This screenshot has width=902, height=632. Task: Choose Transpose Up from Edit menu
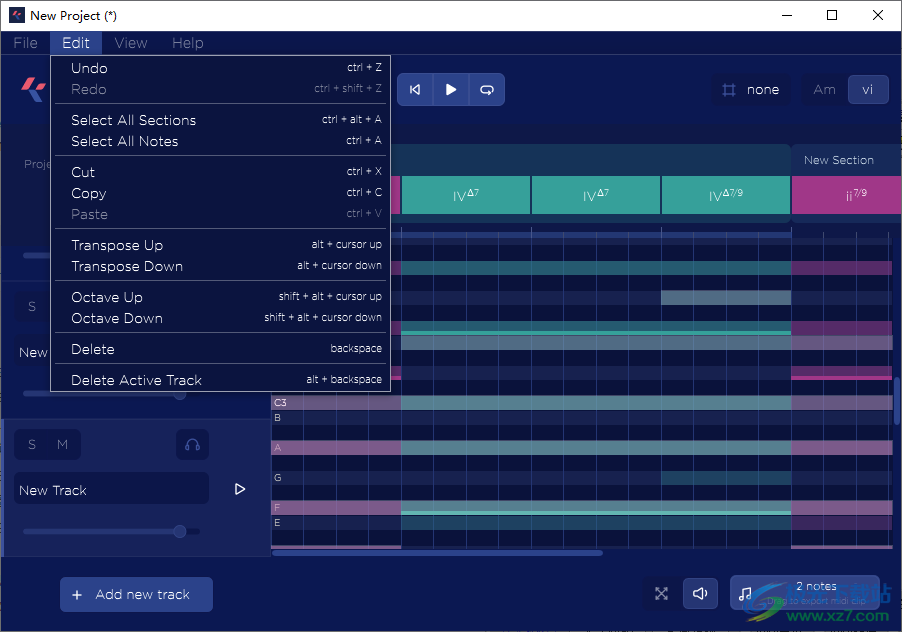pyautogui.click(x=117, y=245)
